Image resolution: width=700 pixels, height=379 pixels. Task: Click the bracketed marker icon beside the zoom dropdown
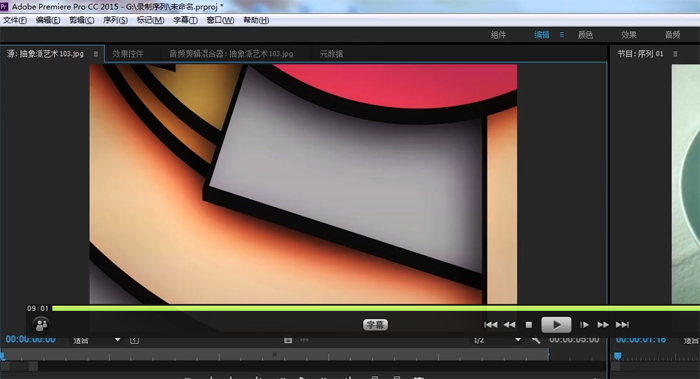click(x=134, y=340)
